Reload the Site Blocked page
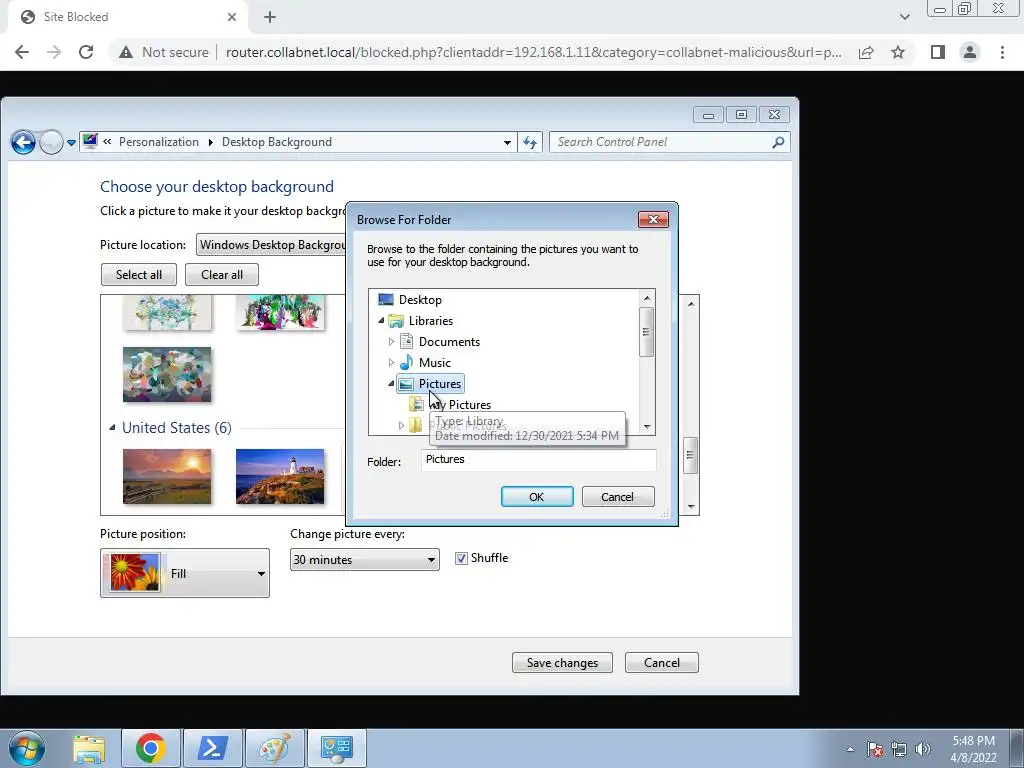This screenshot has height=768, width=1024. point(86,52)
